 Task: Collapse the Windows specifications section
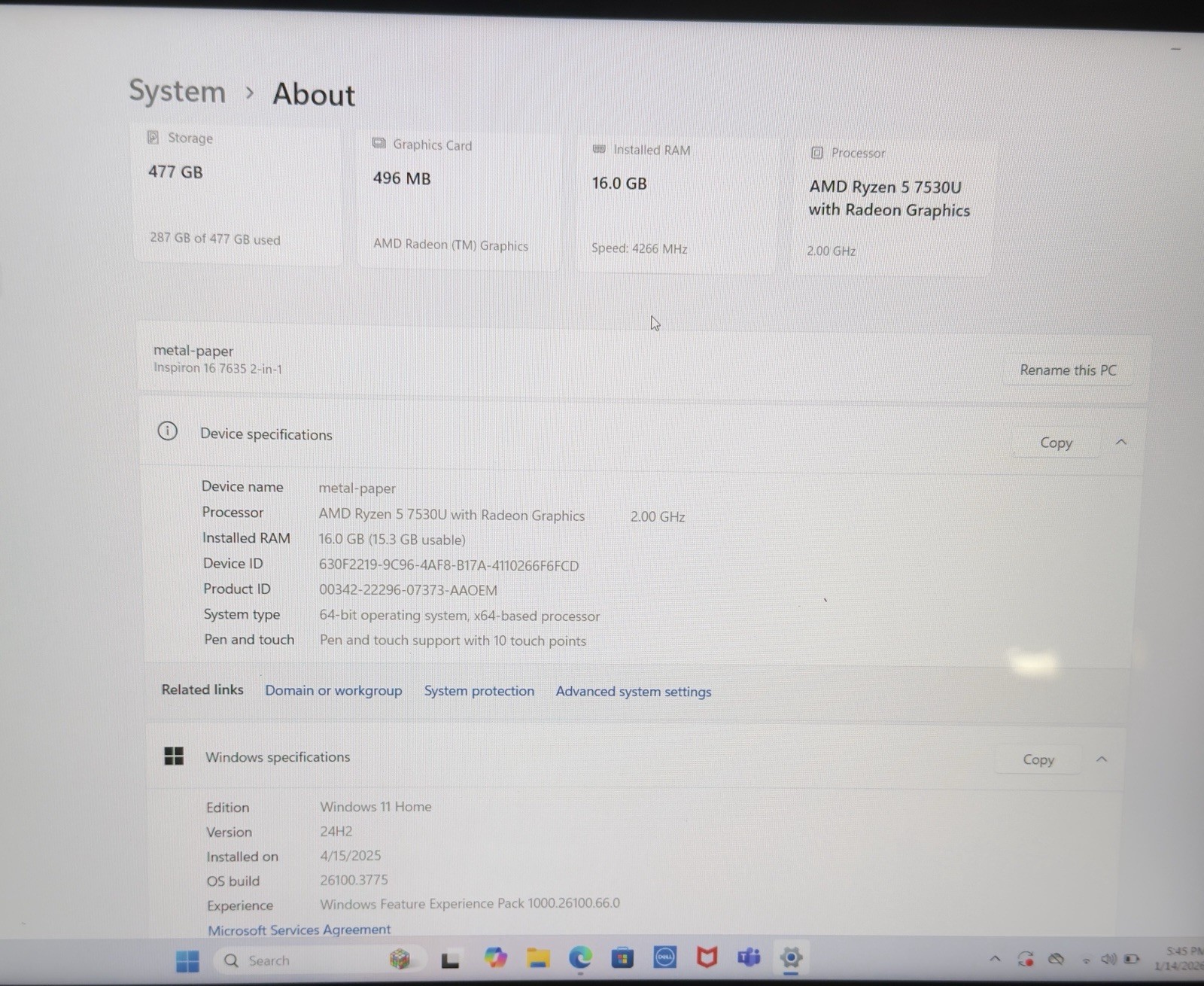tap(1102, 759)
